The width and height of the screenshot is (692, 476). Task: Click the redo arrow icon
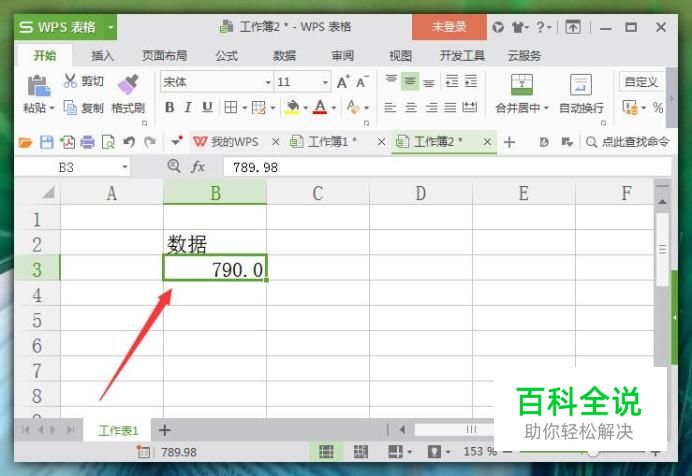click(150, 142)
